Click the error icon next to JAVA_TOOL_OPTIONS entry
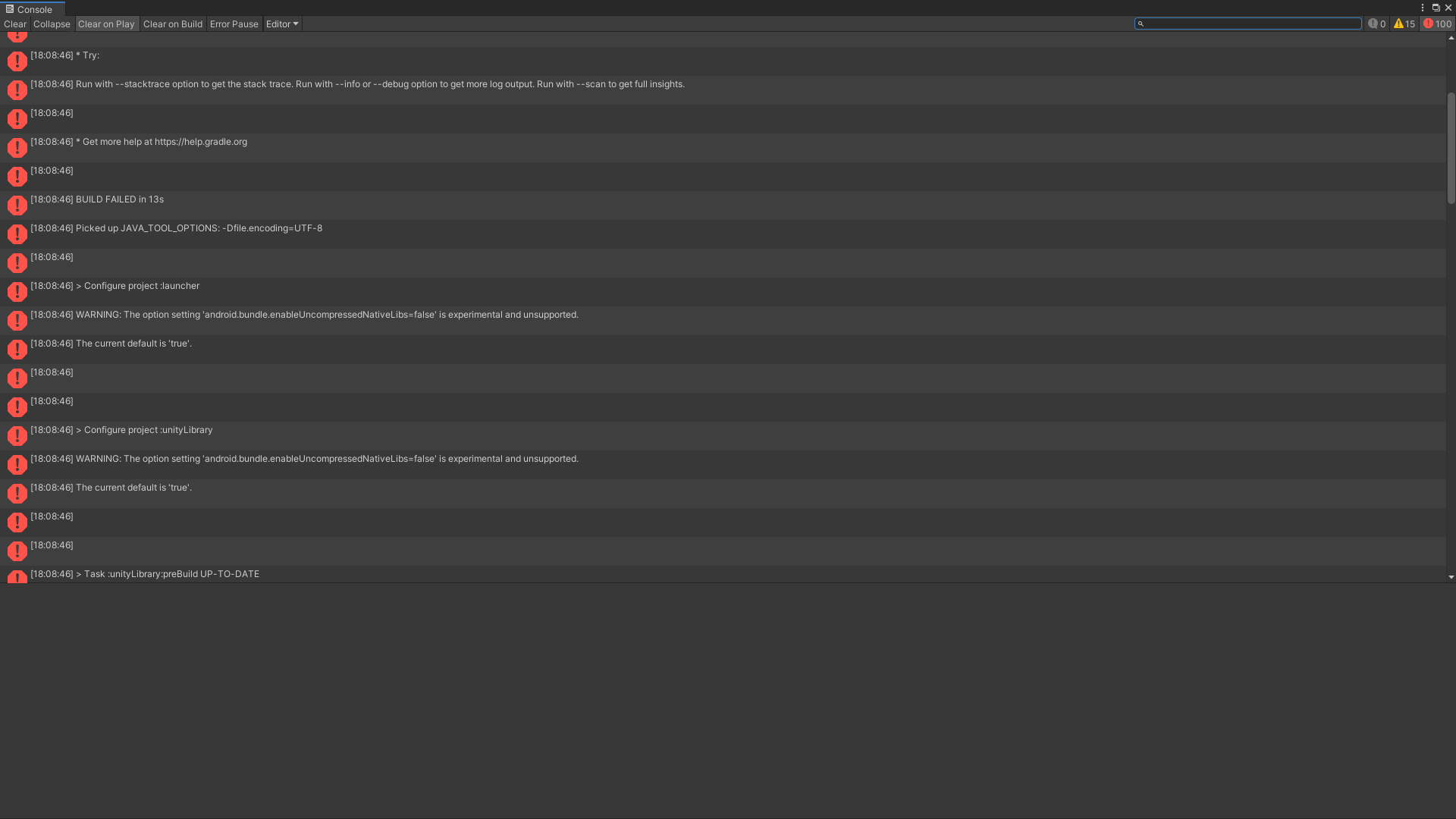The image size is (1456, 819). (17, 234)
